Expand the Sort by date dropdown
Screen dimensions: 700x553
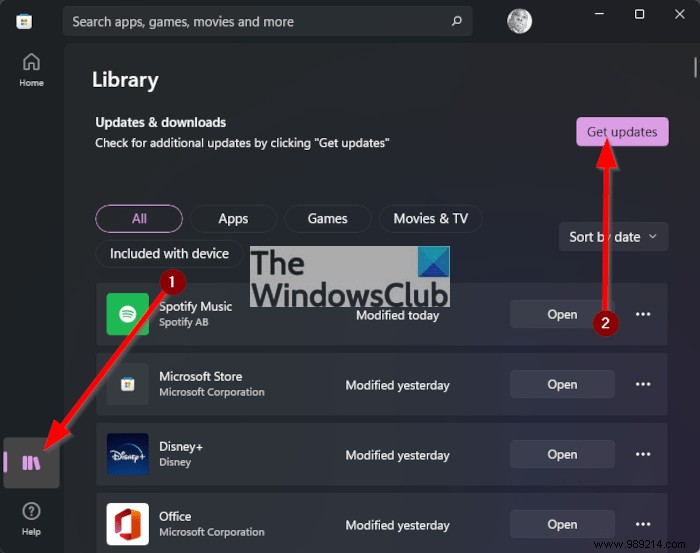pos(613,237)
